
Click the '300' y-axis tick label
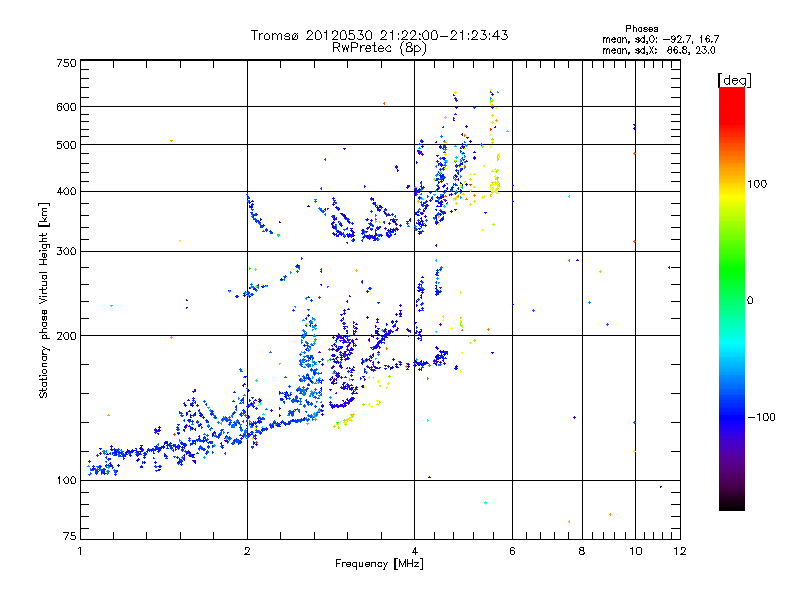[67, 251]
